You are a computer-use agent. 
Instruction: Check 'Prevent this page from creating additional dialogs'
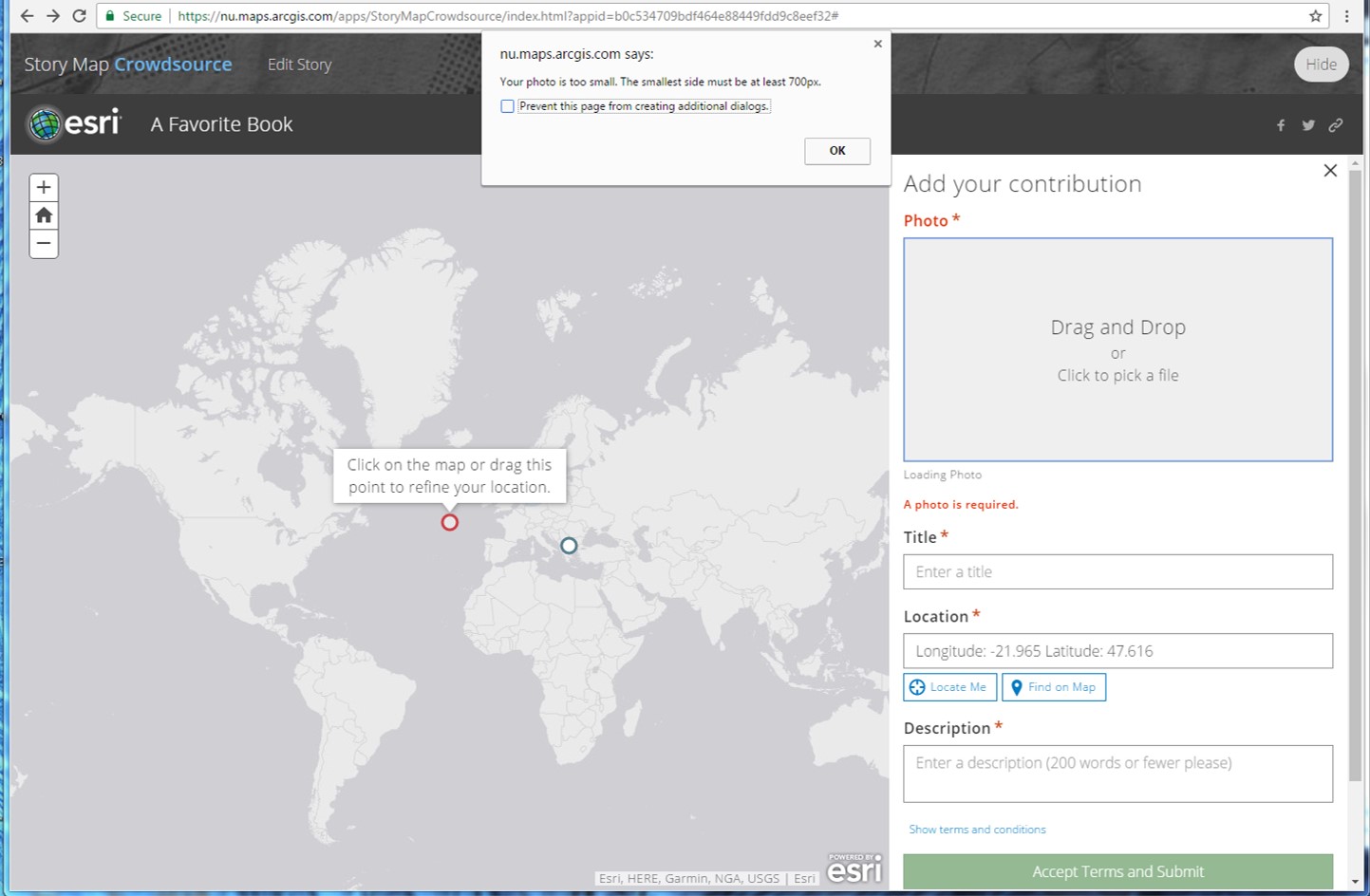point(508,106)
